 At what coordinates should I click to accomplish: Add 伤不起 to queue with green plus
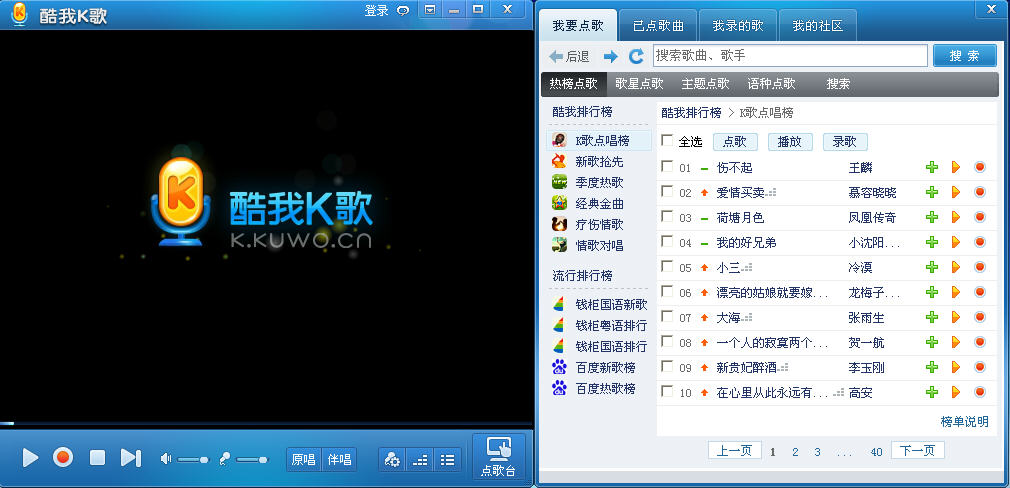tap(932, 167)
